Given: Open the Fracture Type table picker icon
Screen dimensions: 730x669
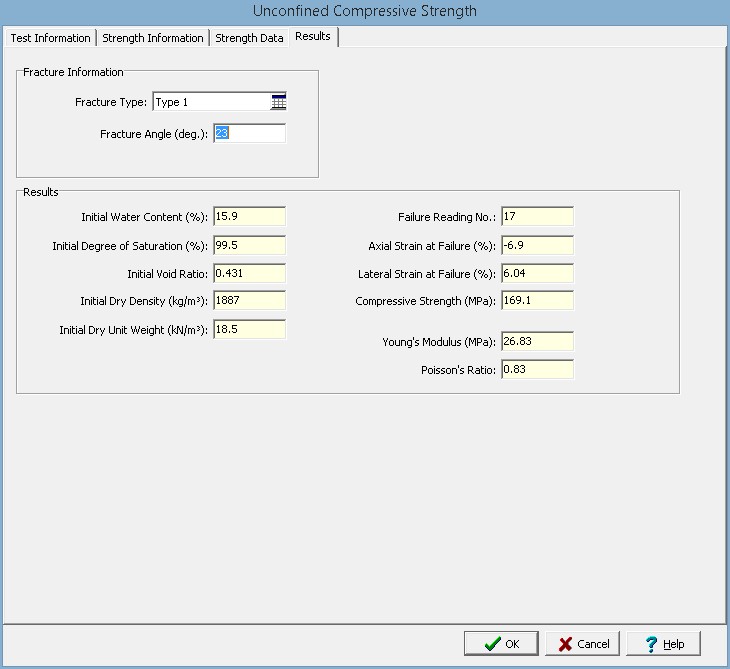Looking at the screenshot, I should point(278,102).
